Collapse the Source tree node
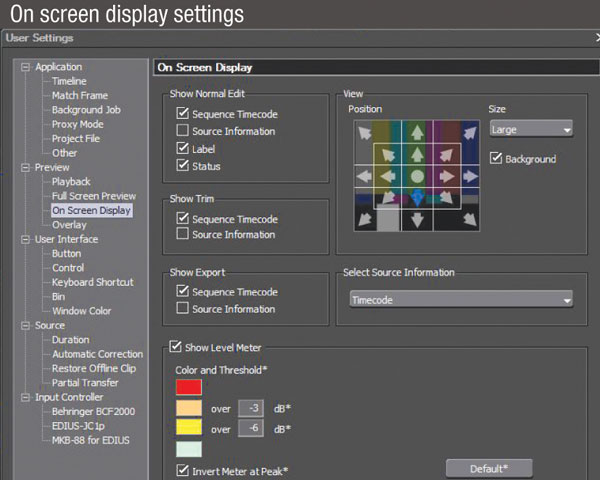Screen dimensions: 600x480 click(x=25, y=326)
